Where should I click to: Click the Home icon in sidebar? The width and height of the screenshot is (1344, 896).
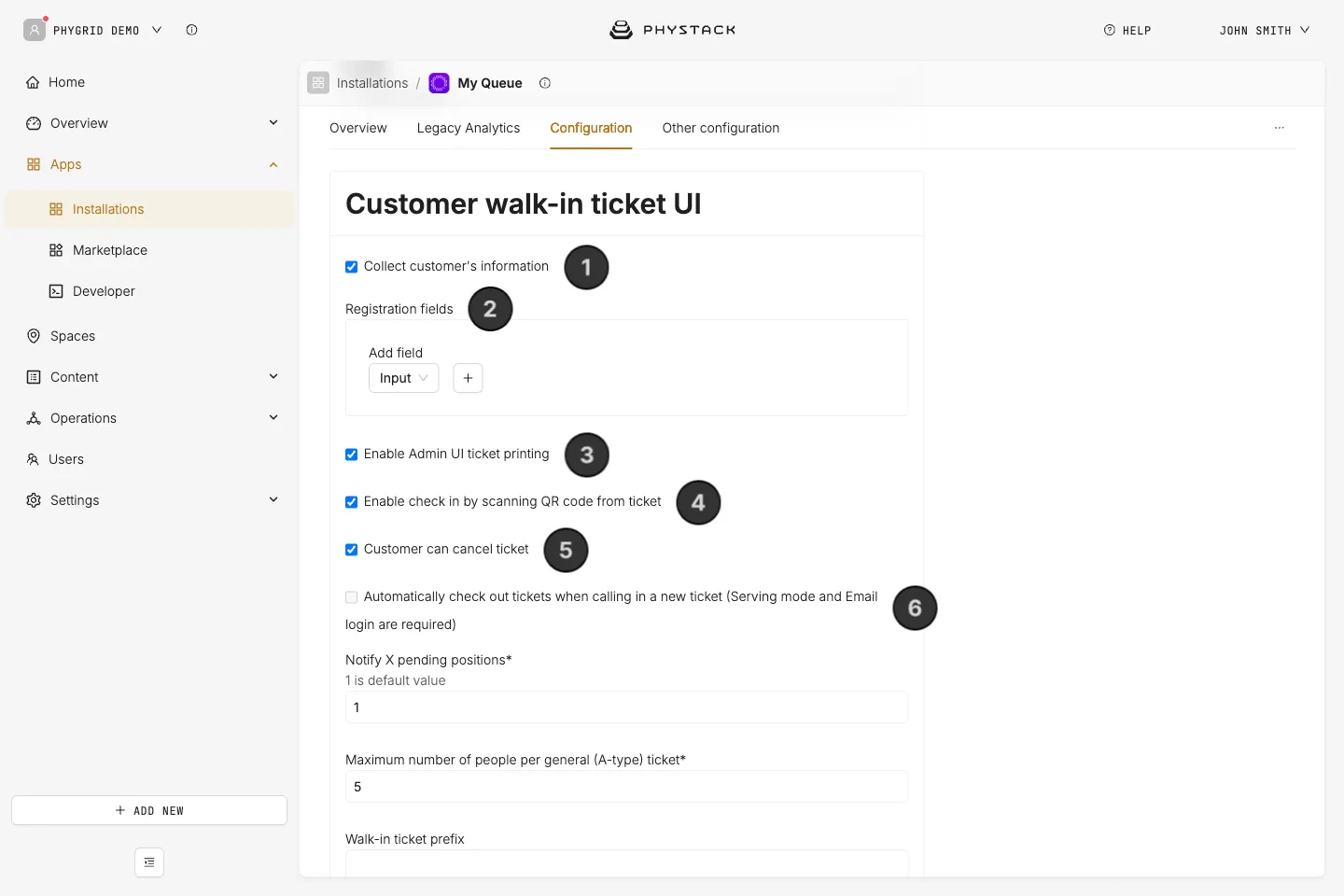33,82
